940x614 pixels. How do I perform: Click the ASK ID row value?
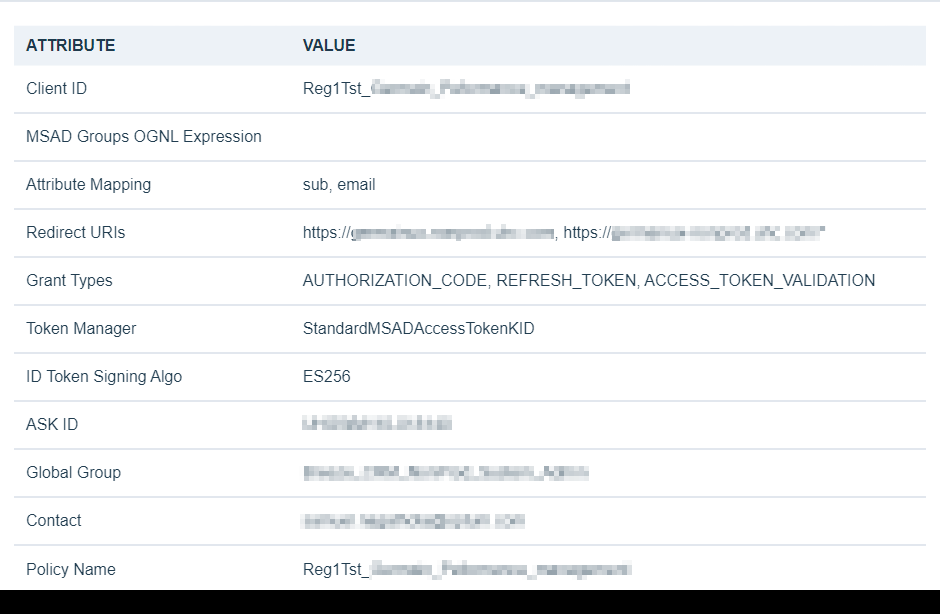point(377,425)
